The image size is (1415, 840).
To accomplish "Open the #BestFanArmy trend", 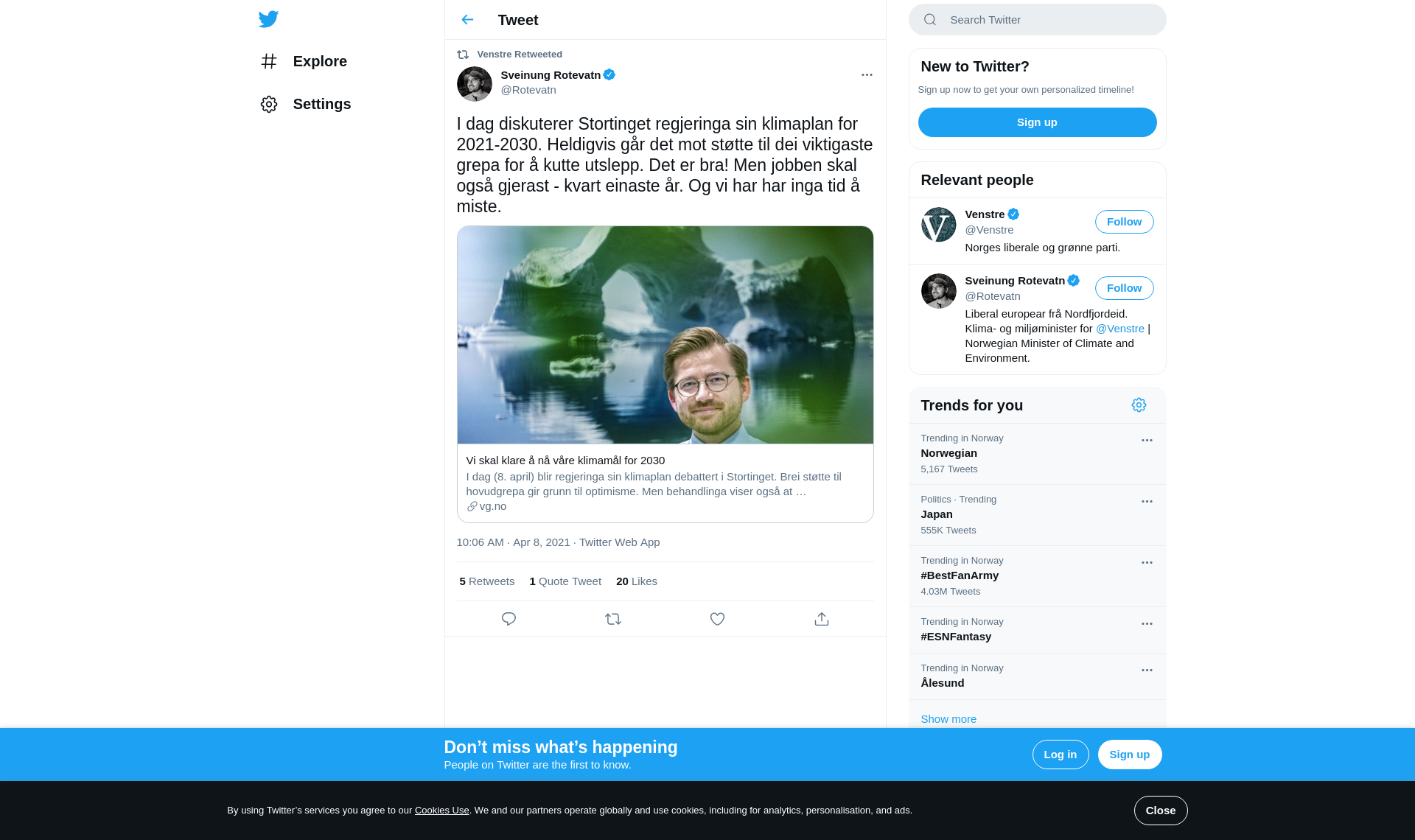I will click(x=1038, y=576).
